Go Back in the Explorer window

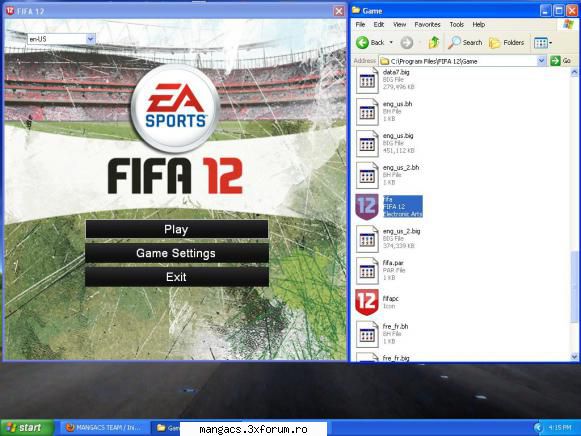[371, 43]
